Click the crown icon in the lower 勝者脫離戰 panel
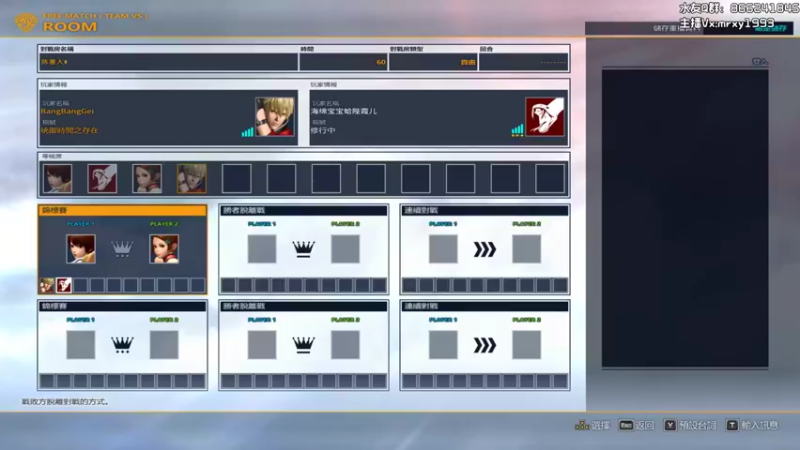 point(304,345)
